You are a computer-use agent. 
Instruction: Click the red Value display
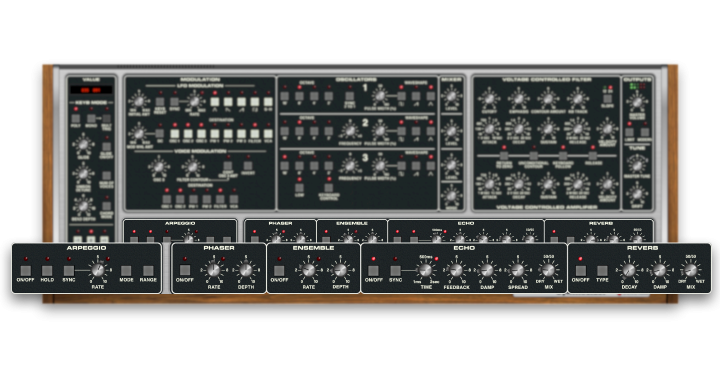pos(91,90)
